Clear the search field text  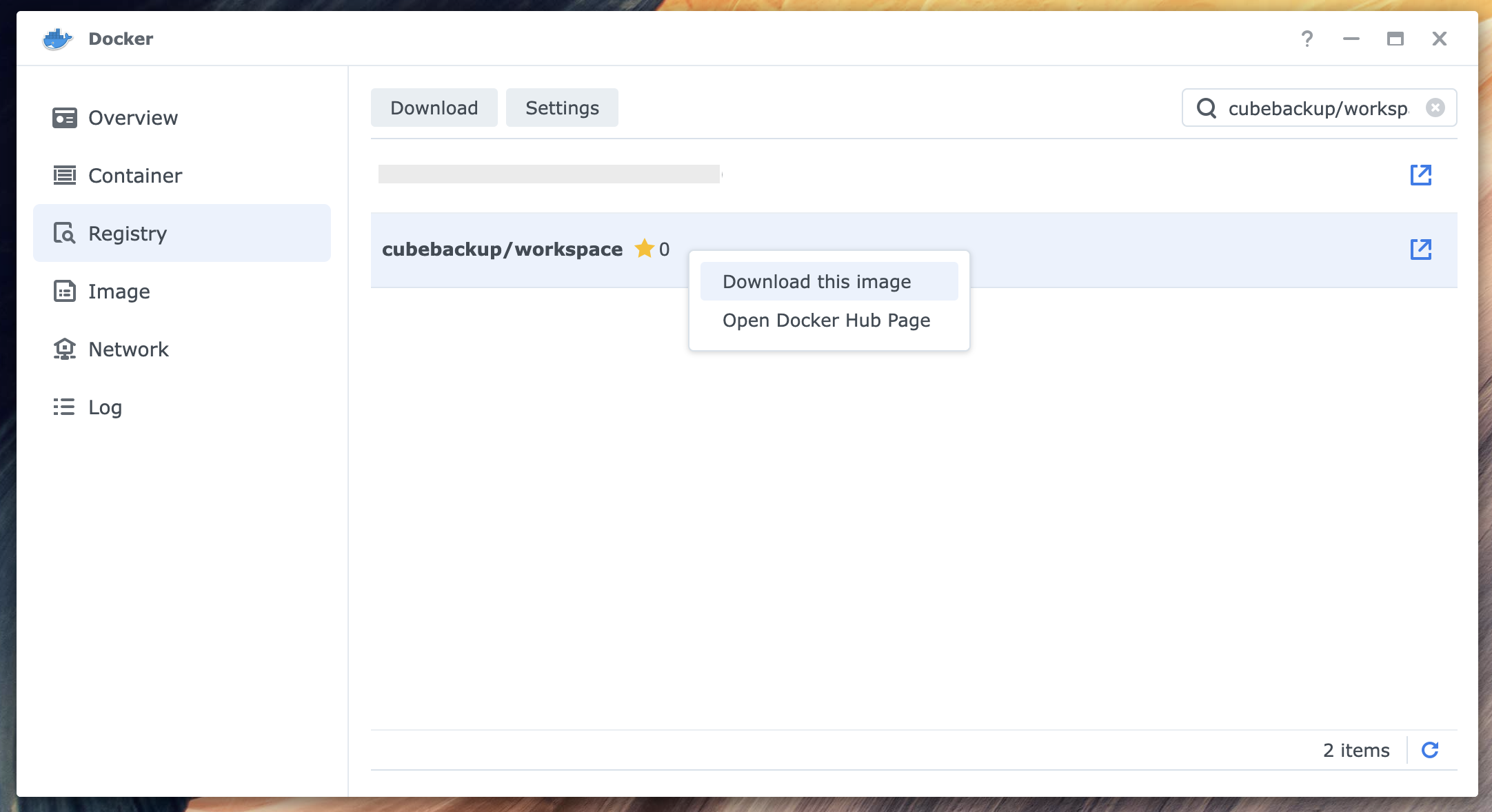(1435, 108)
